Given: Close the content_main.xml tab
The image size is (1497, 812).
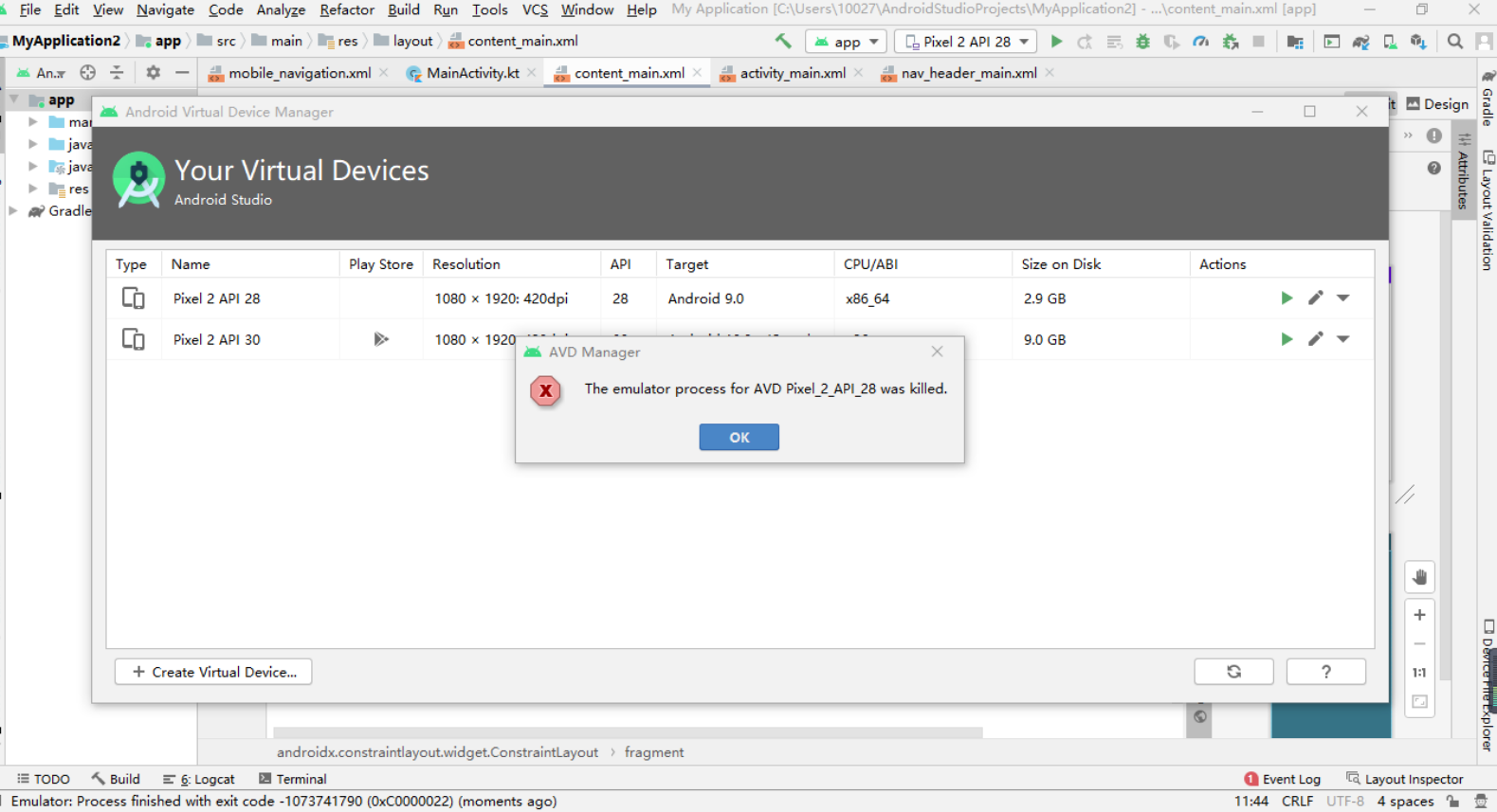Looking at the screenshot, I should click(x=698, y=73).
